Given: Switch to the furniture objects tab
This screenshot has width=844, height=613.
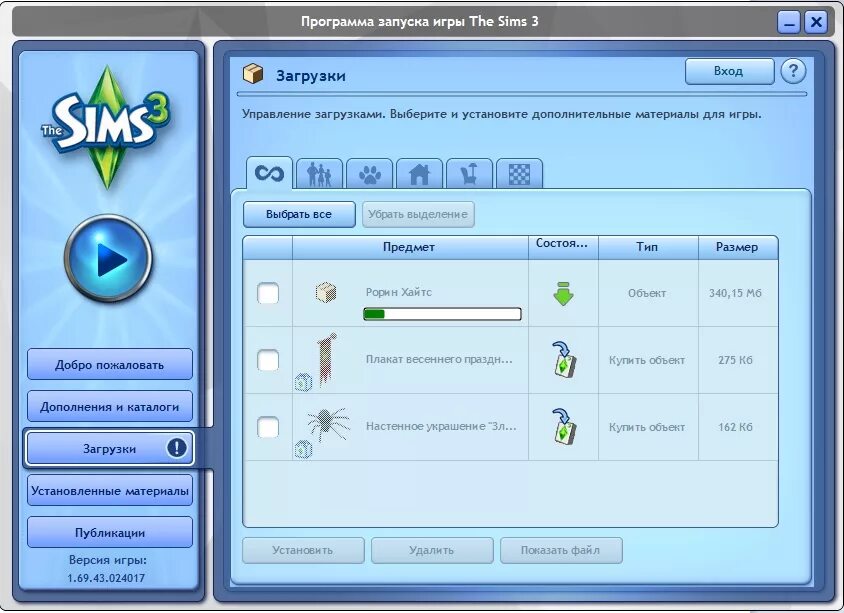Looking at the screenshot, I should tap(469, 174).
